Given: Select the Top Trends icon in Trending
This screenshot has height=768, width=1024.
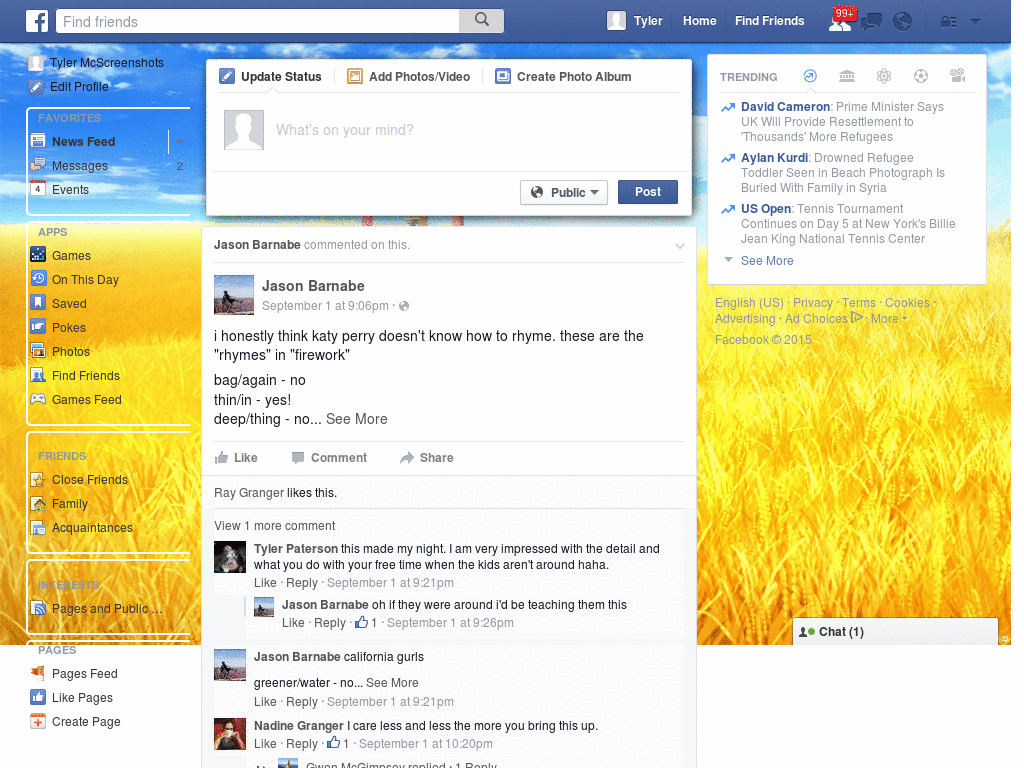Looking at the screenshot, I should tap(810, 76).
